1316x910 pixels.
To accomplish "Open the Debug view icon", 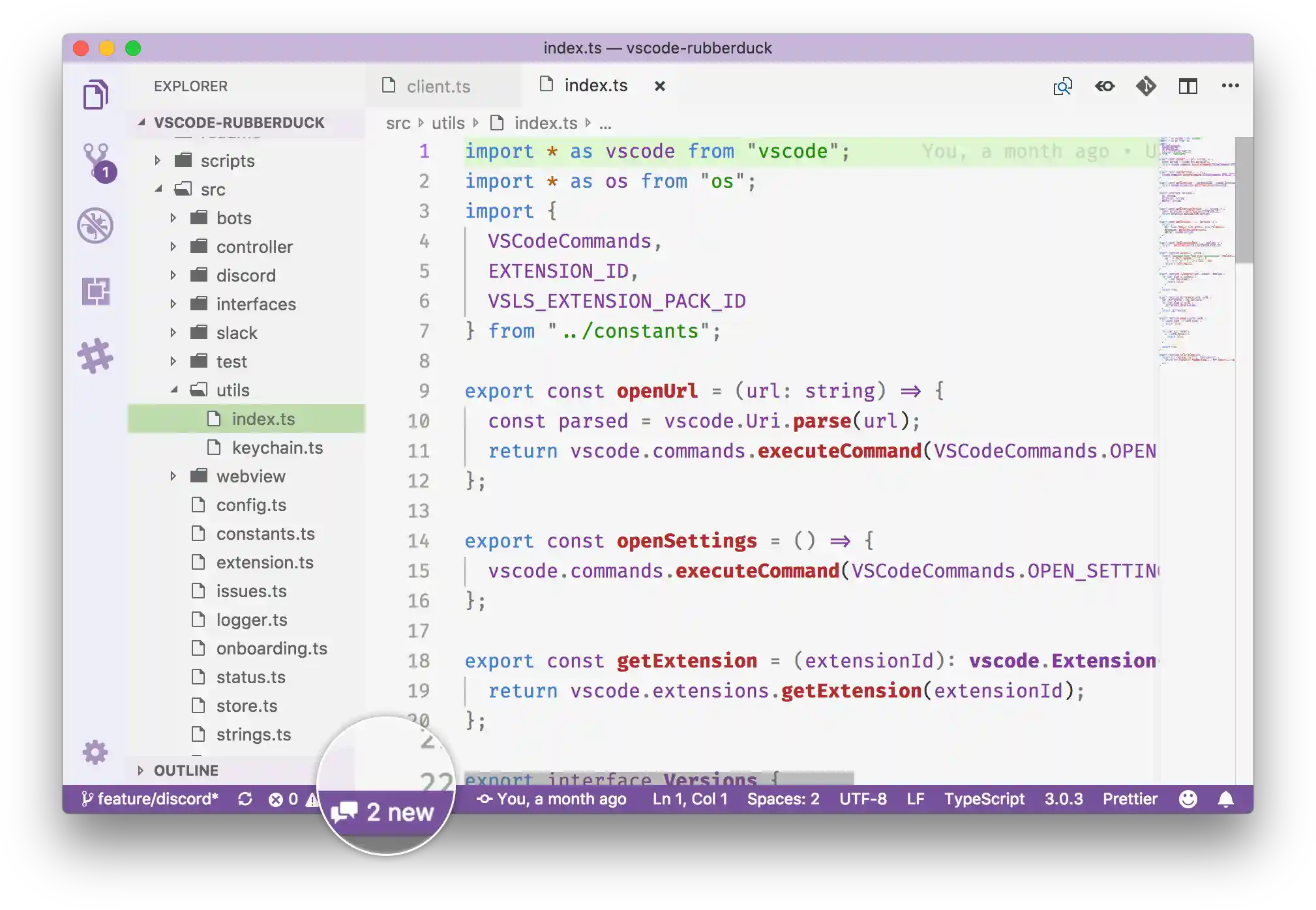I will 95,226.
